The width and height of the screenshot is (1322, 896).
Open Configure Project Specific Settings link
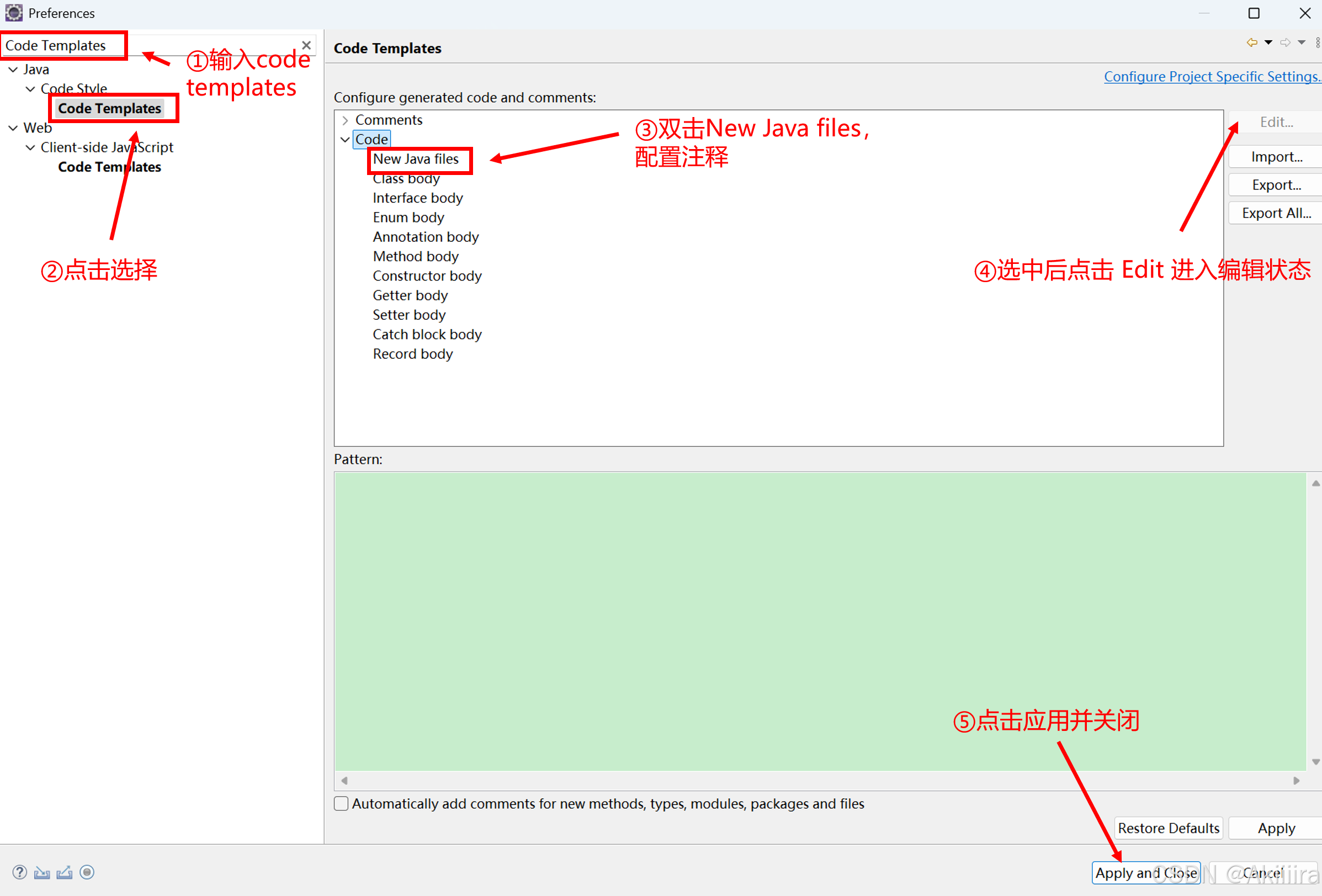1212,77
